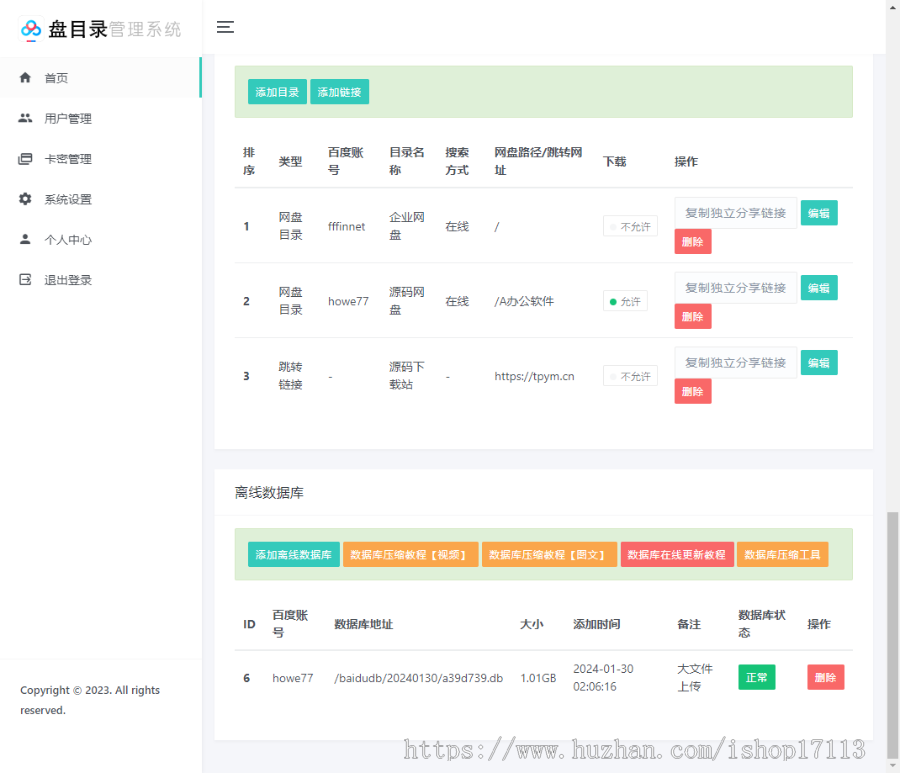Open 卡密管理 in the sidebar
This screenshot has height=773, width=900.
[x=100, y=159]
